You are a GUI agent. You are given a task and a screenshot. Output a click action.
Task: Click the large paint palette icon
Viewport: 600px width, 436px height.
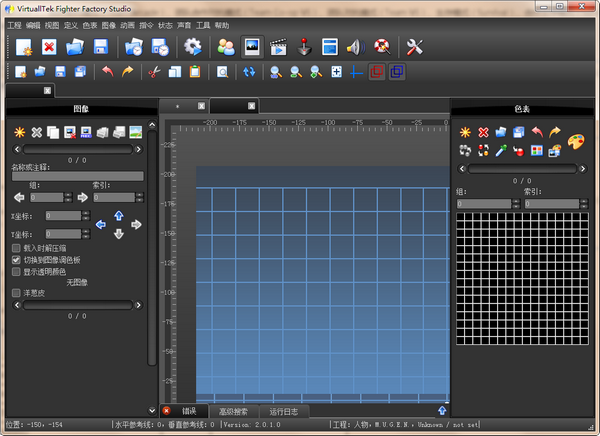click(576, 141)
